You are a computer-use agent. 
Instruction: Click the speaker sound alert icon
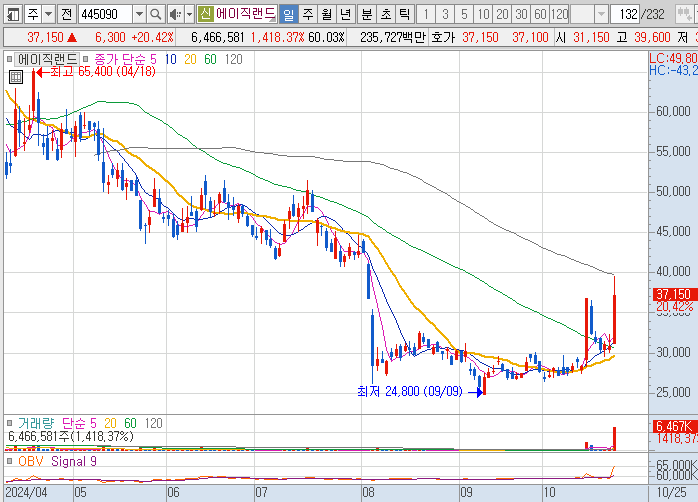(x=175, y=14)
